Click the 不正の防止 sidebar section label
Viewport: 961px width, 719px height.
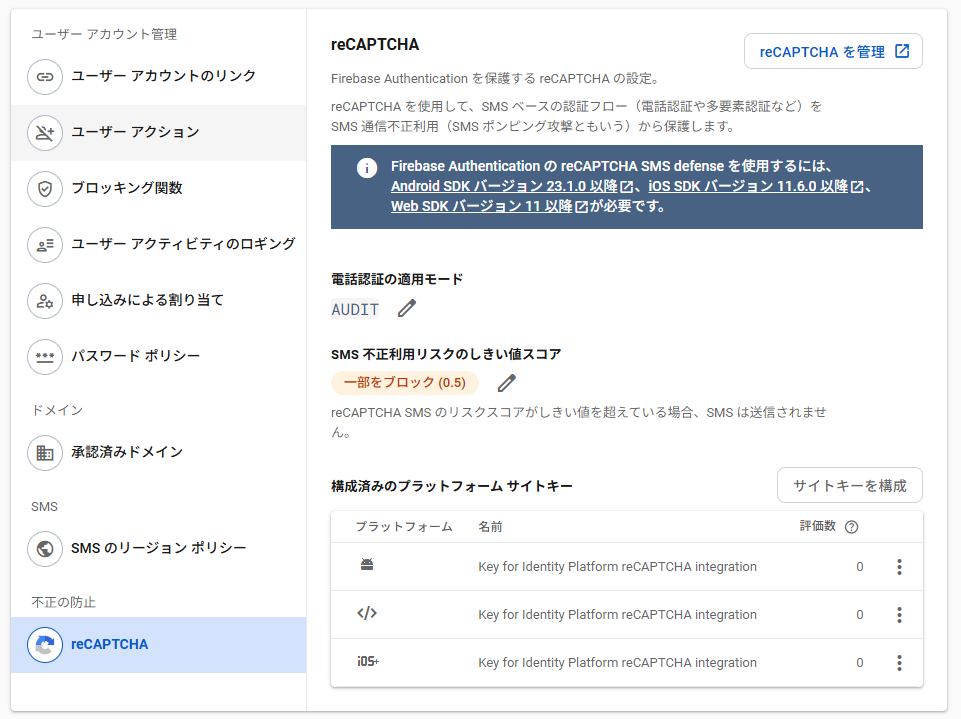pos(63,603)
